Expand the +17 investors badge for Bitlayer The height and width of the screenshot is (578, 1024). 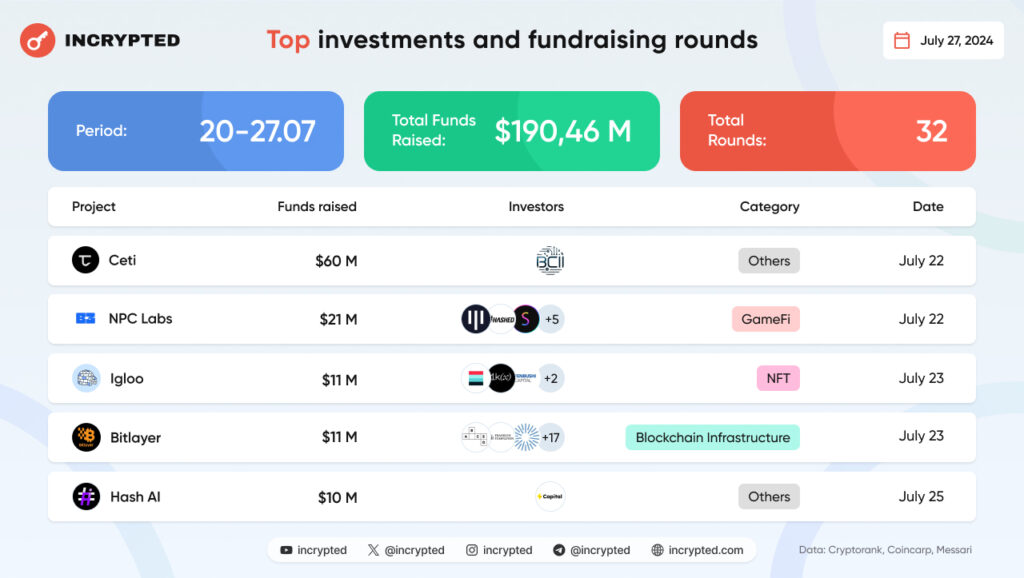coord(550,437)
